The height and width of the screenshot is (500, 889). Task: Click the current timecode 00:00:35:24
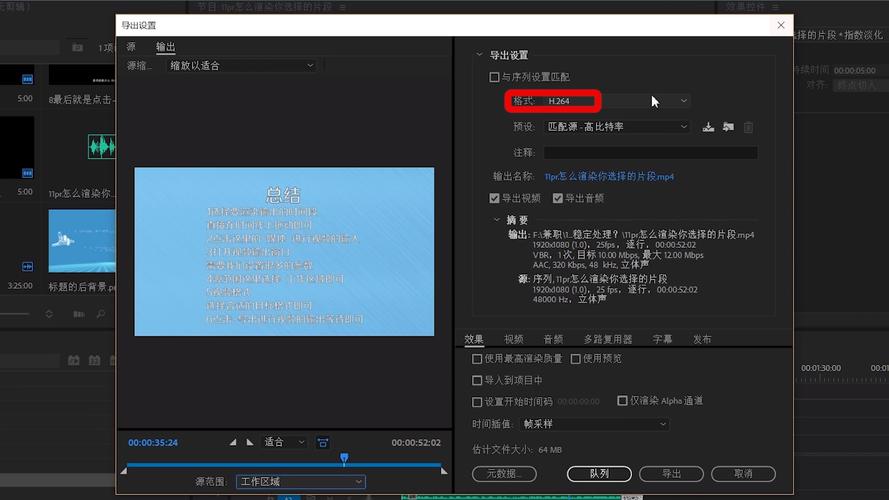(153, 443)
